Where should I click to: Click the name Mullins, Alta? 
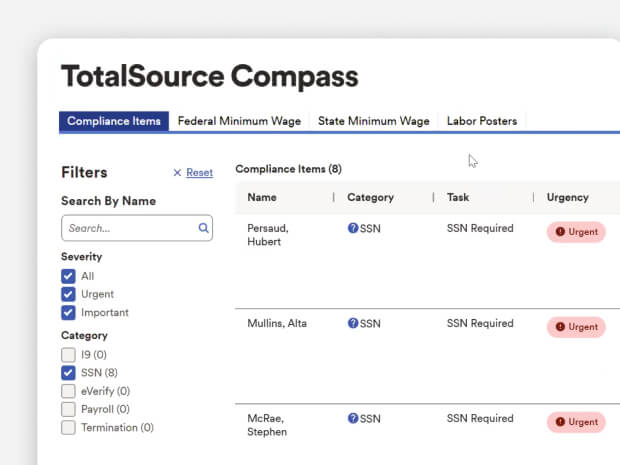tap(277, 323)
